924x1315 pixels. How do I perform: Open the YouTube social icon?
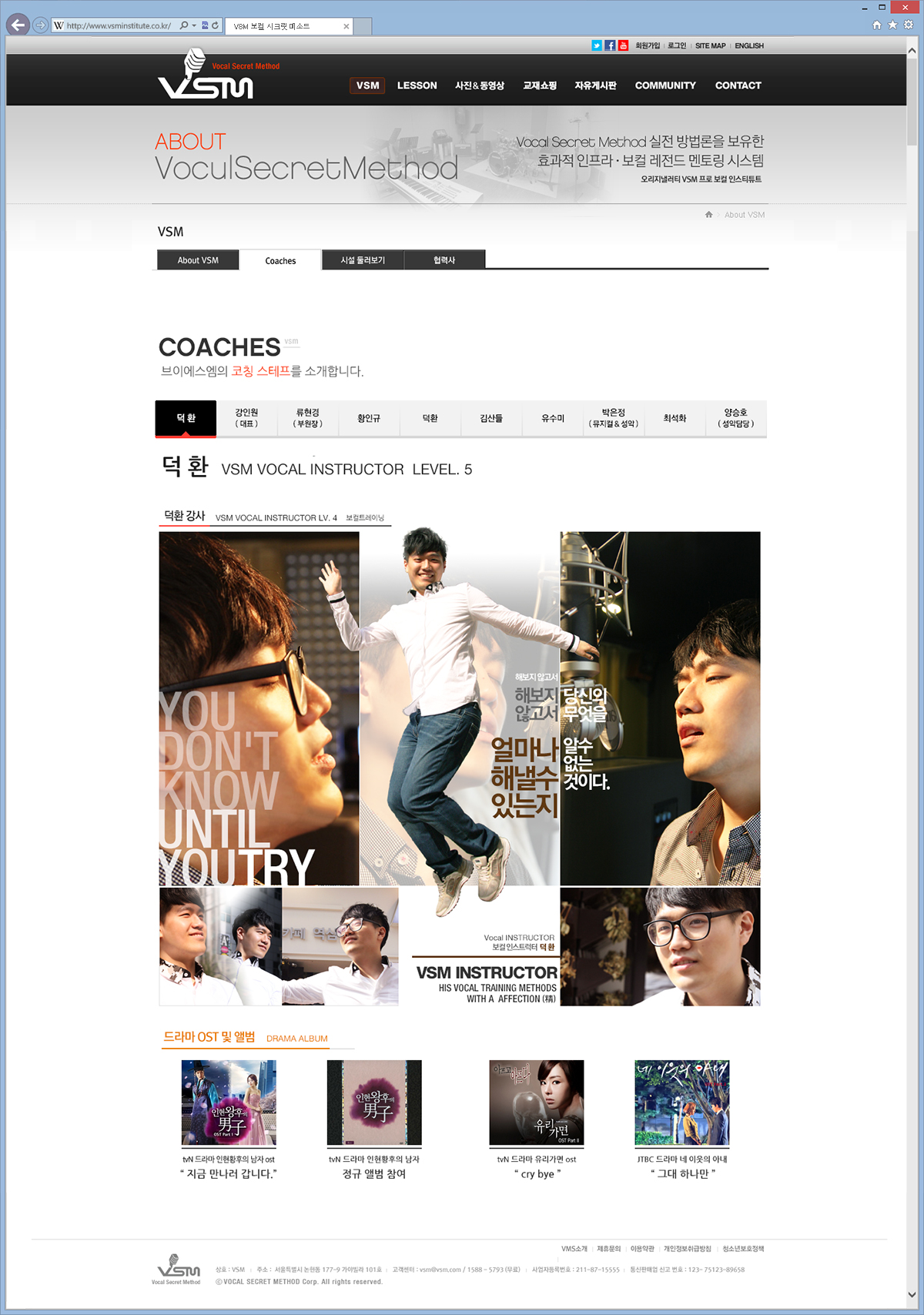pos(623,45)
